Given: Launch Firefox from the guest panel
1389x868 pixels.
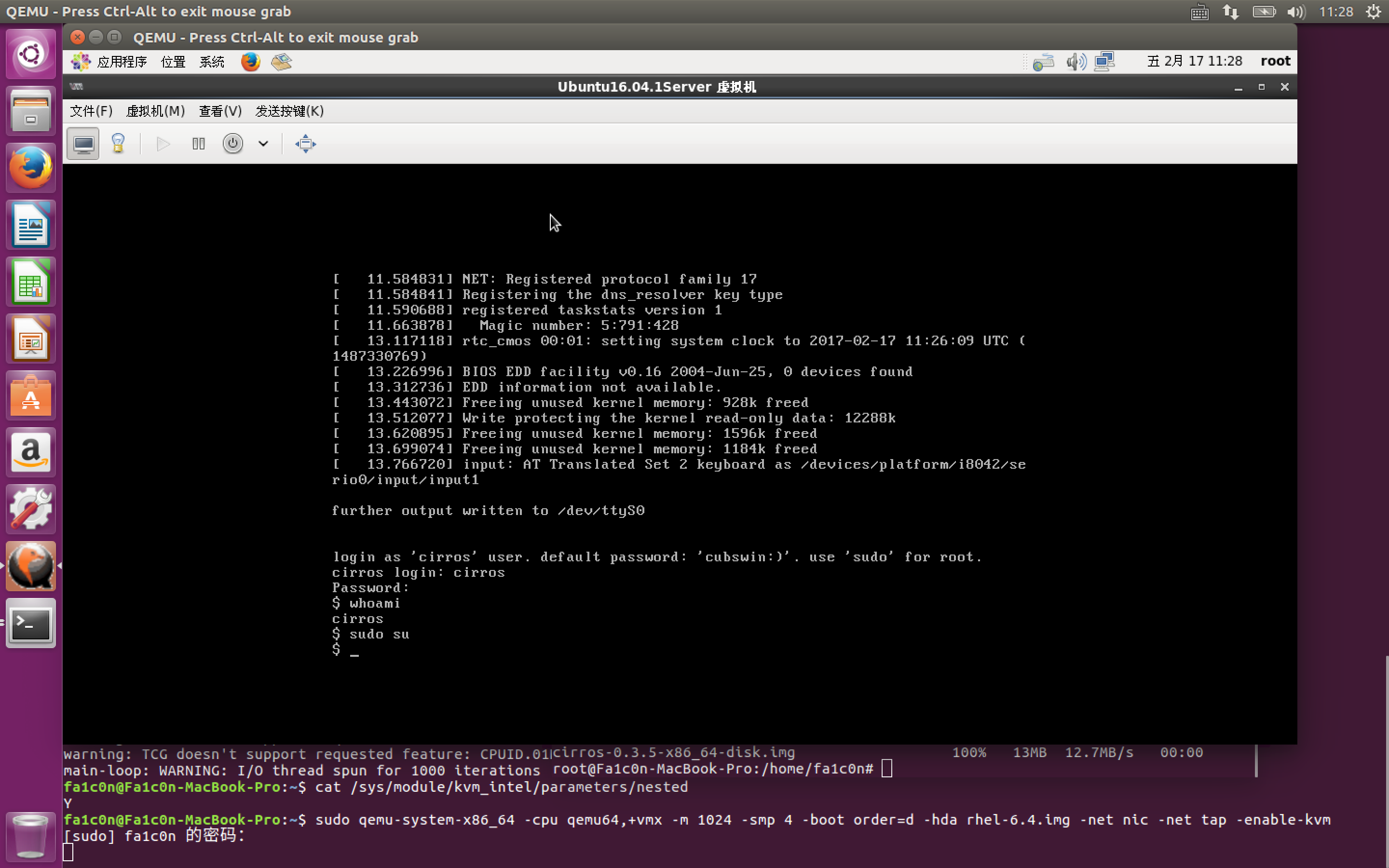Looking at the screenshot, I should tap(250, 61).
